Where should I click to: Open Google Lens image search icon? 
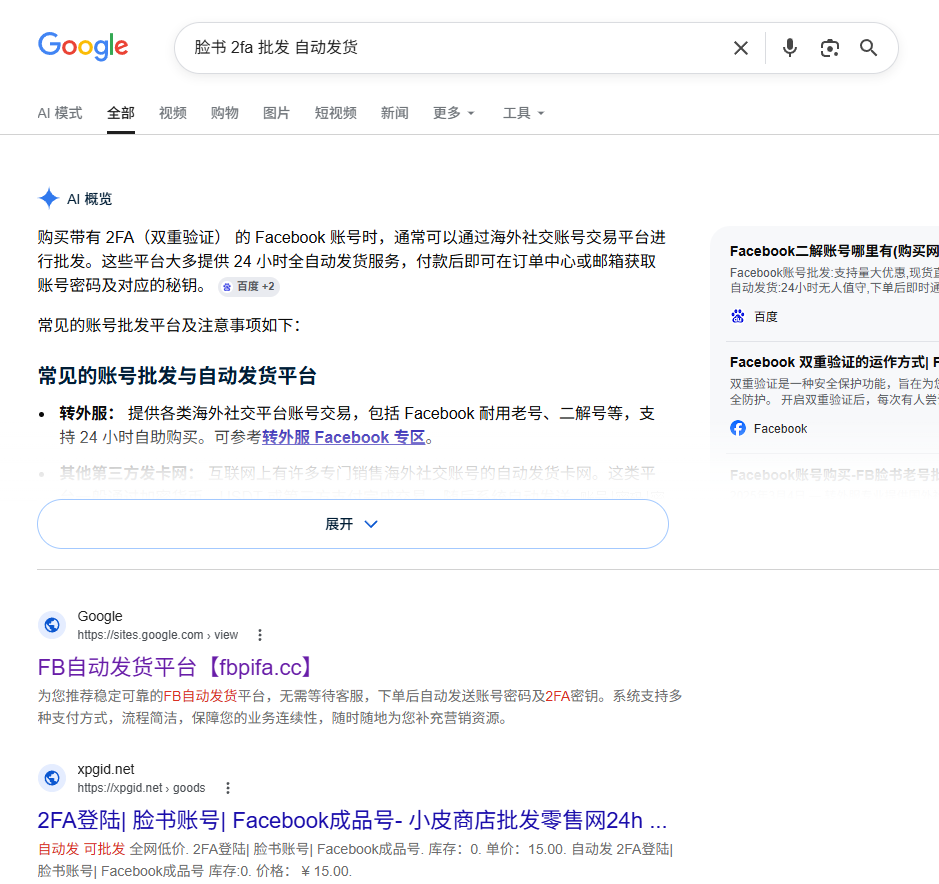pyautogui.click(x=829, y=48)
